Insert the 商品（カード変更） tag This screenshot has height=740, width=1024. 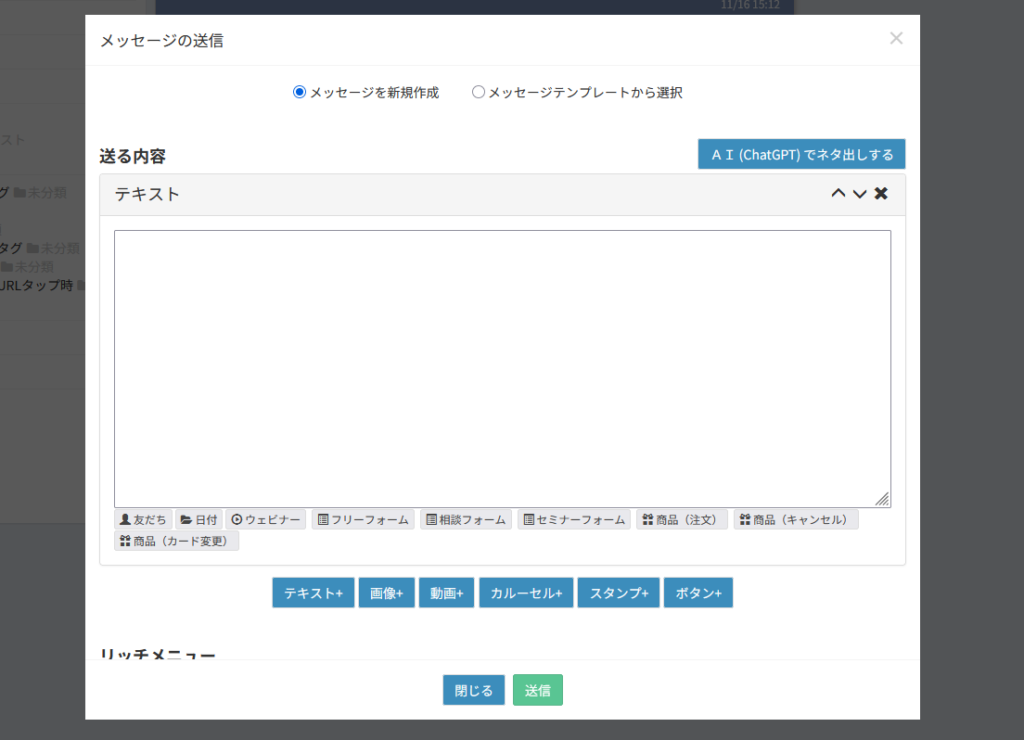tap(176, 541)
